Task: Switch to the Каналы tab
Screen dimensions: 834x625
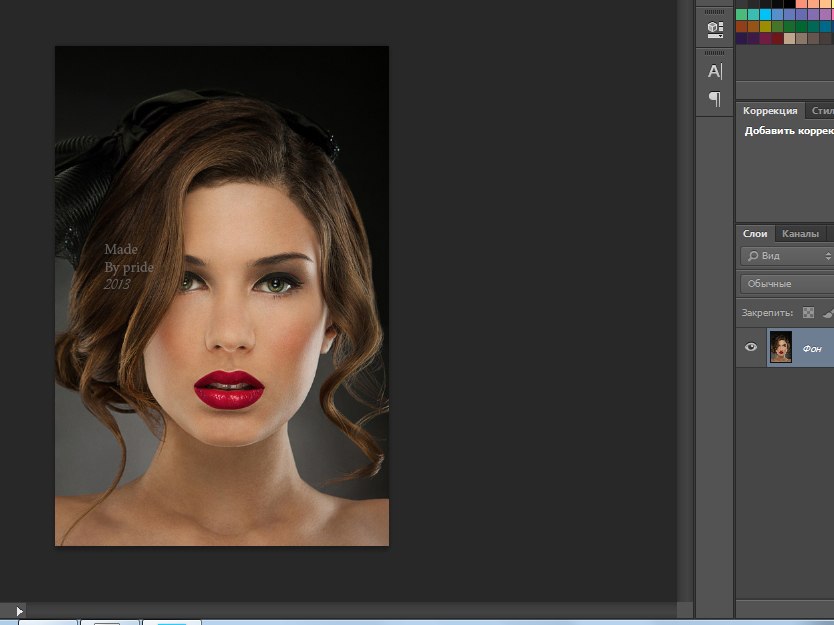Action: click(x=800, y=234)
